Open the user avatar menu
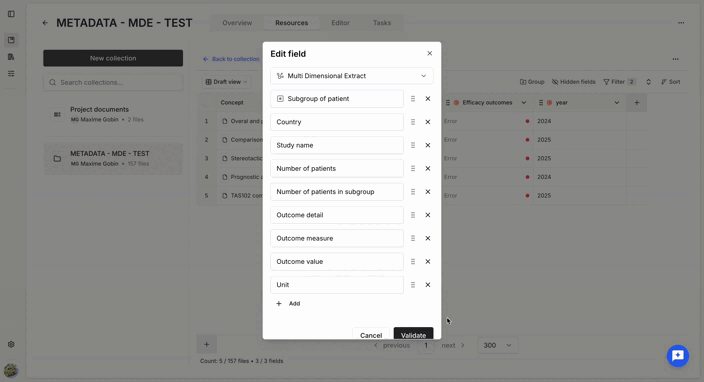704x382 pixels. tap(11, 370)
